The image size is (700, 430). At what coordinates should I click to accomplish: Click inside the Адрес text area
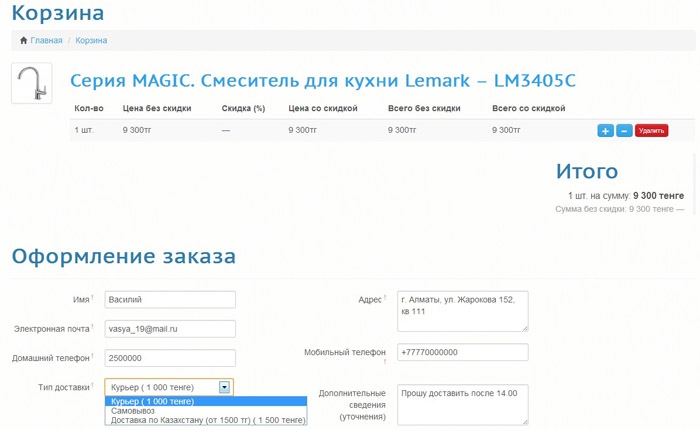(x=461, y=310)
